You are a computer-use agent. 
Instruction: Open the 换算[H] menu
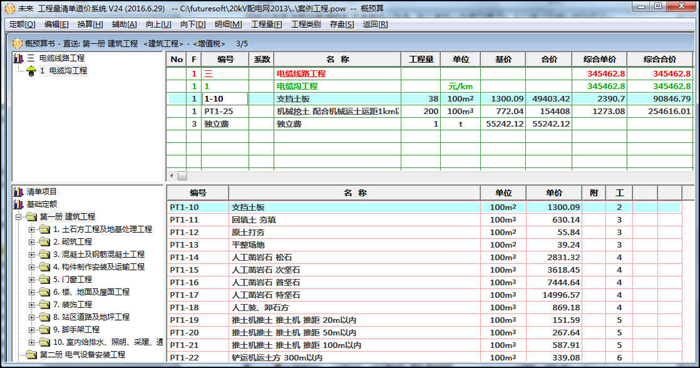tap(90, 24)
